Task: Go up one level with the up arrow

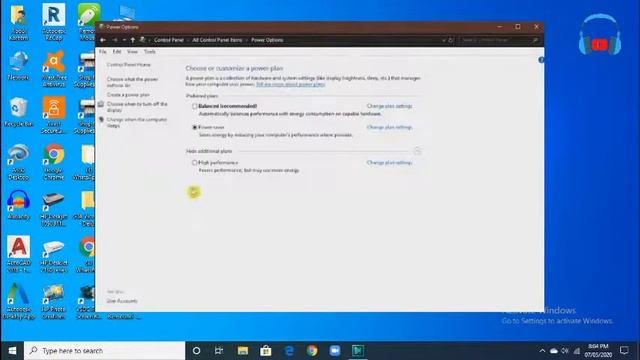Action: (133, 40)
